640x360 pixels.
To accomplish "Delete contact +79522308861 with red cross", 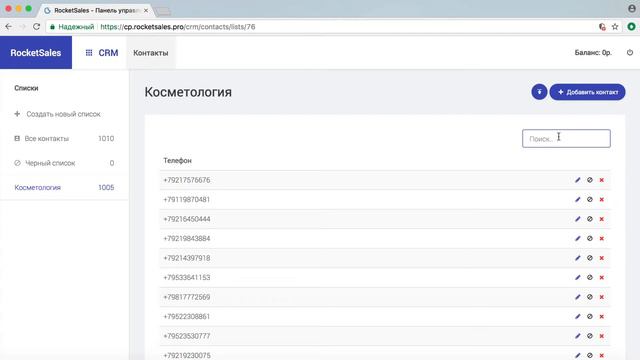I will click(x=602, y=316).
